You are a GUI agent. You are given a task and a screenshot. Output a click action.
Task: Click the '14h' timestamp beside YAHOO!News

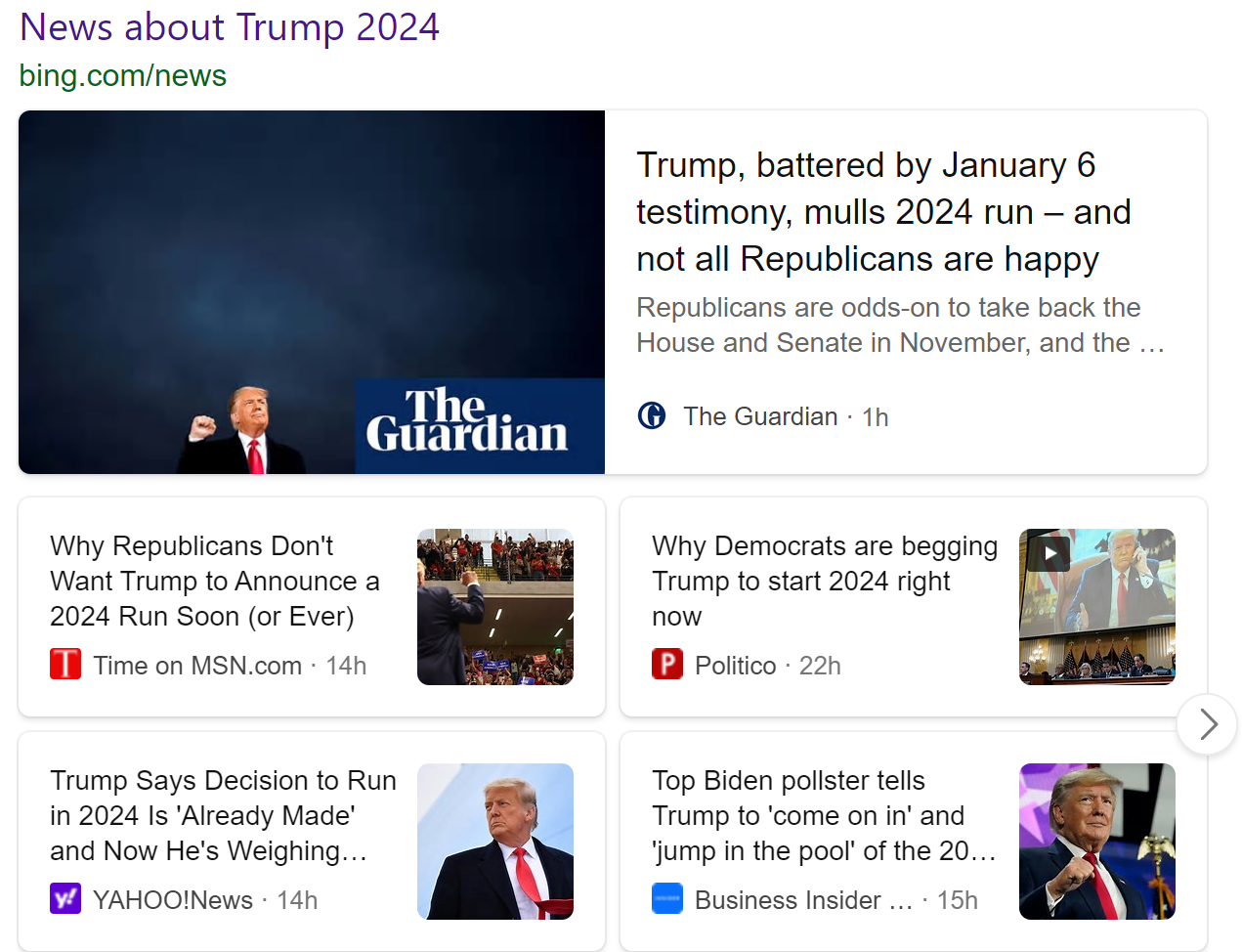297,900
